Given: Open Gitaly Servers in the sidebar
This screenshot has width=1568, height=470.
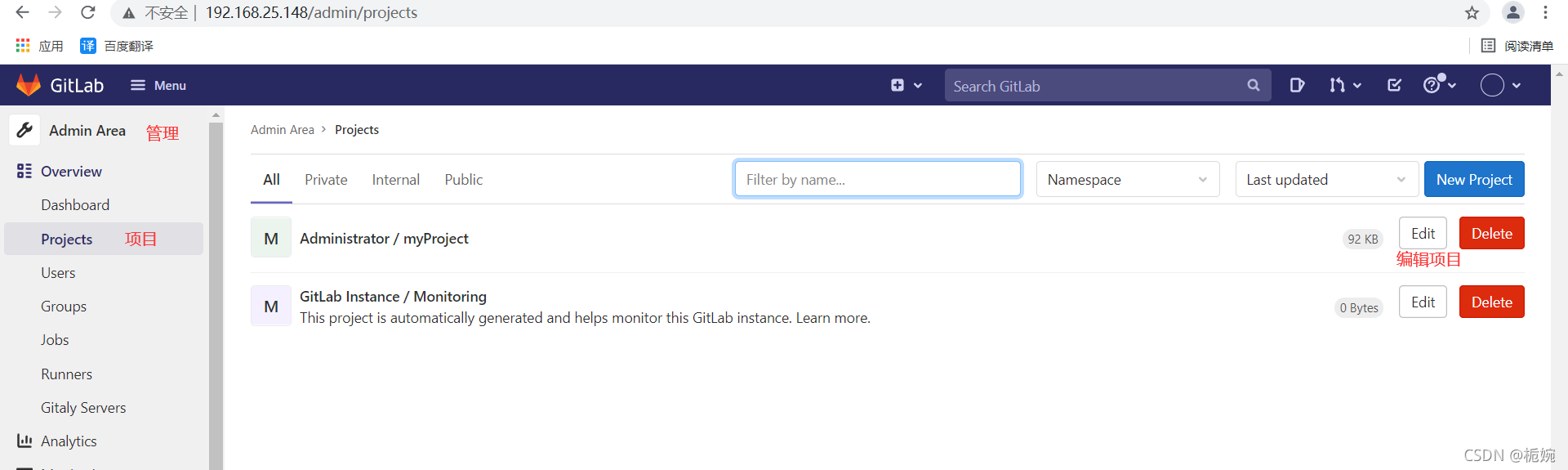Looking at the screenshot, I should pos(83,408).
